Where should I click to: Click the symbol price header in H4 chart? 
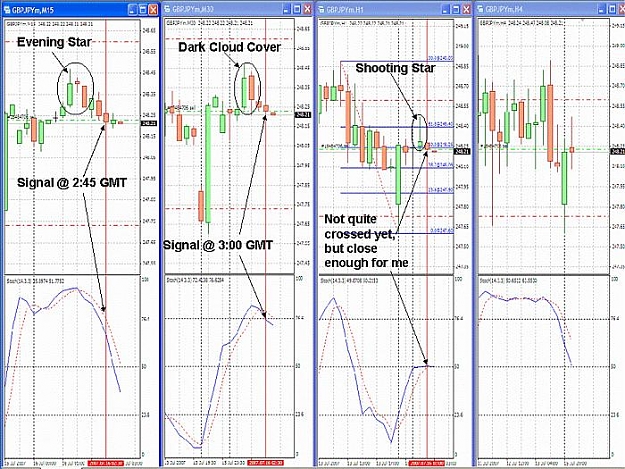coord(521,24)
